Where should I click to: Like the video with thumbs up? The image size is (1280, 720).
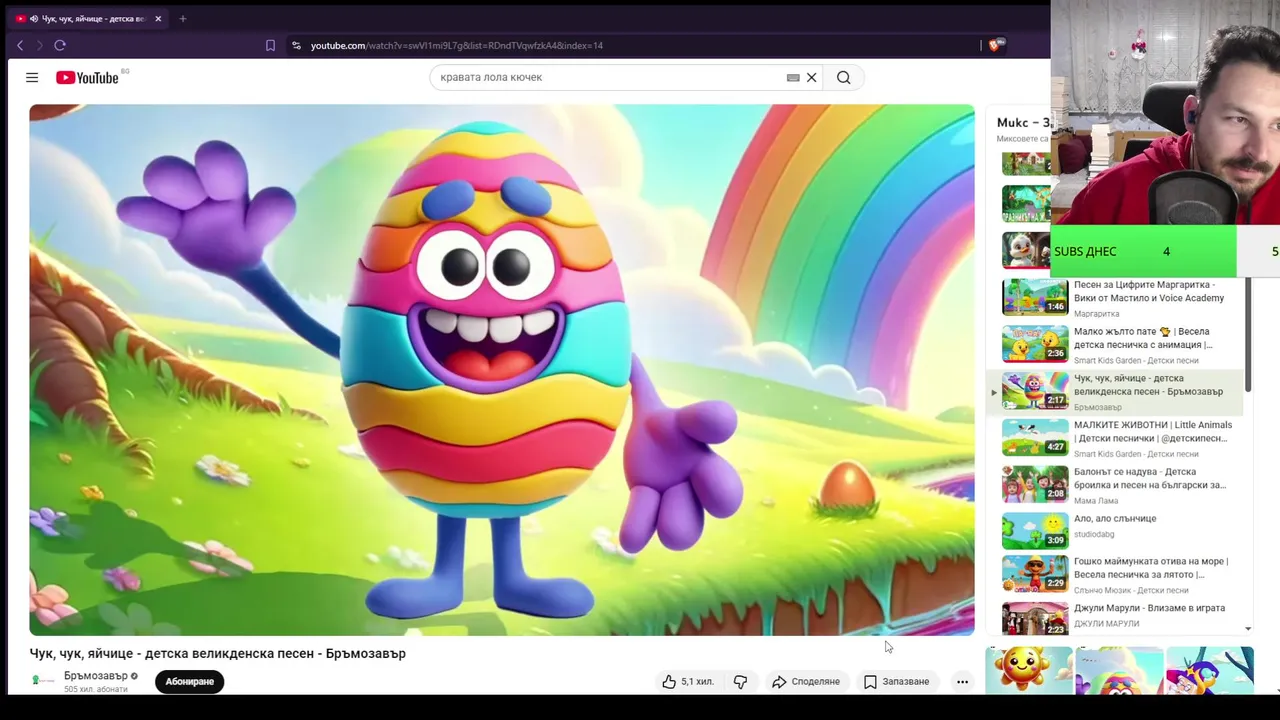(687, 681)
